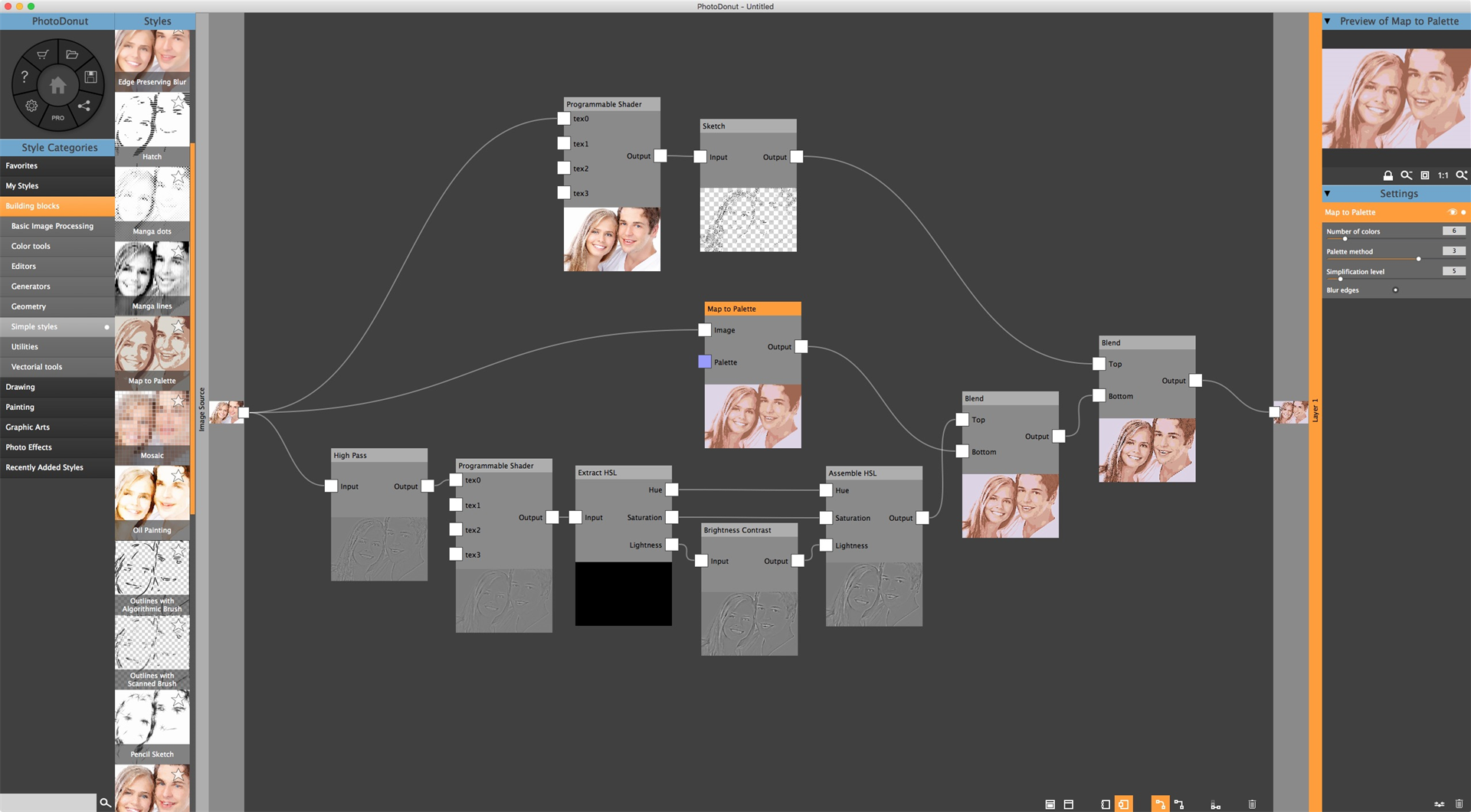Set preview zoom to 1:1
1471x812 pixels.
1443,175
